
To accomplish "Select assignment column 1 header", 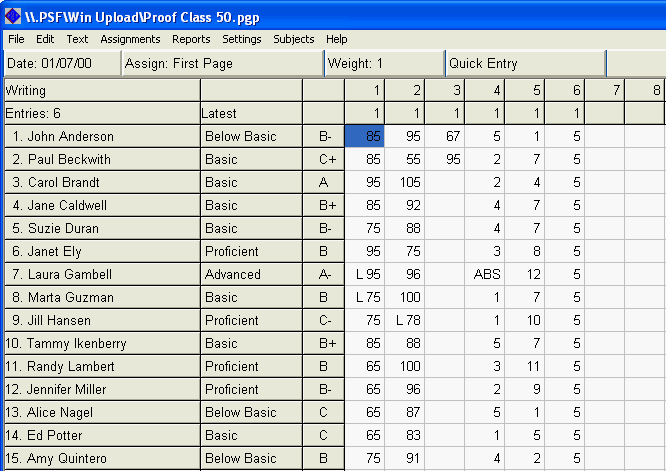I will (365, 90).
